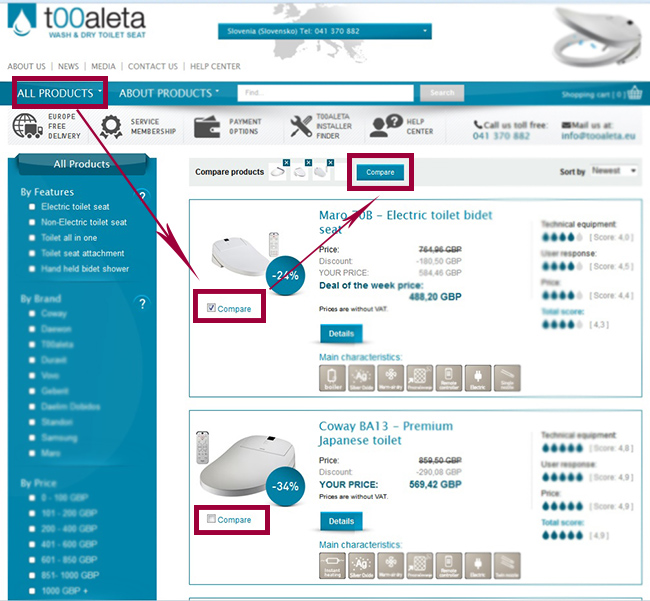Open the MEDIA page

click(103, 66)
